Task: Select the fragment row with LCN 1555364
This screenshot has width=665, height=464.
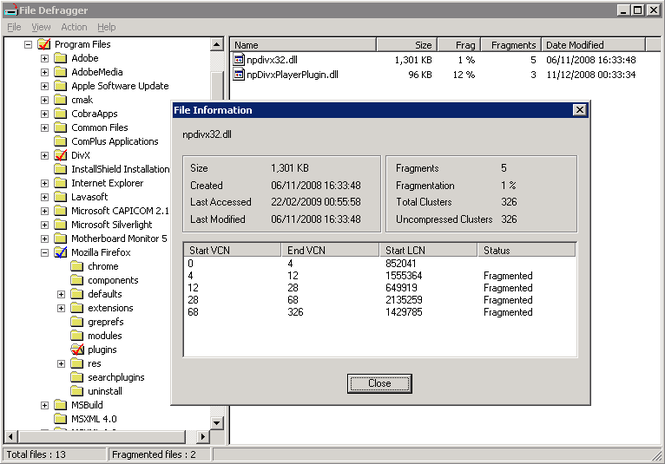Action: (x=380, y=276)
